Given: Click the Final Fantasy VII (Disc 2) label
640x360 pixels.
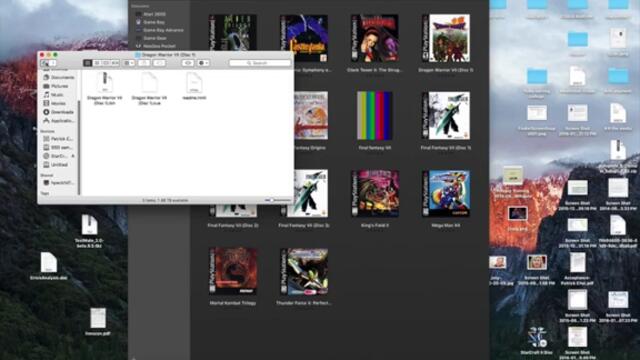Looking at the screenshot, I should (233, 225).
